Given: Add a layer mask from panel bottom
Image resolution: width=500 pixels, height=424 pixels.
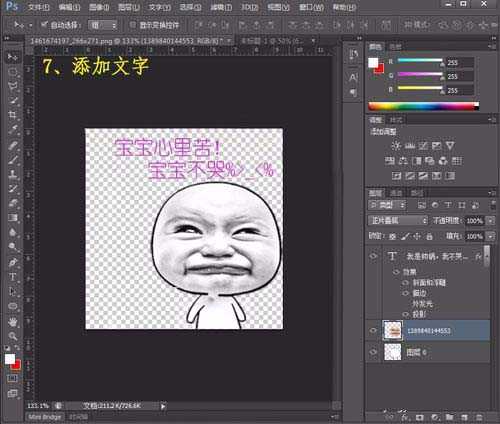Looking at the screenshot, I should 420,417.
